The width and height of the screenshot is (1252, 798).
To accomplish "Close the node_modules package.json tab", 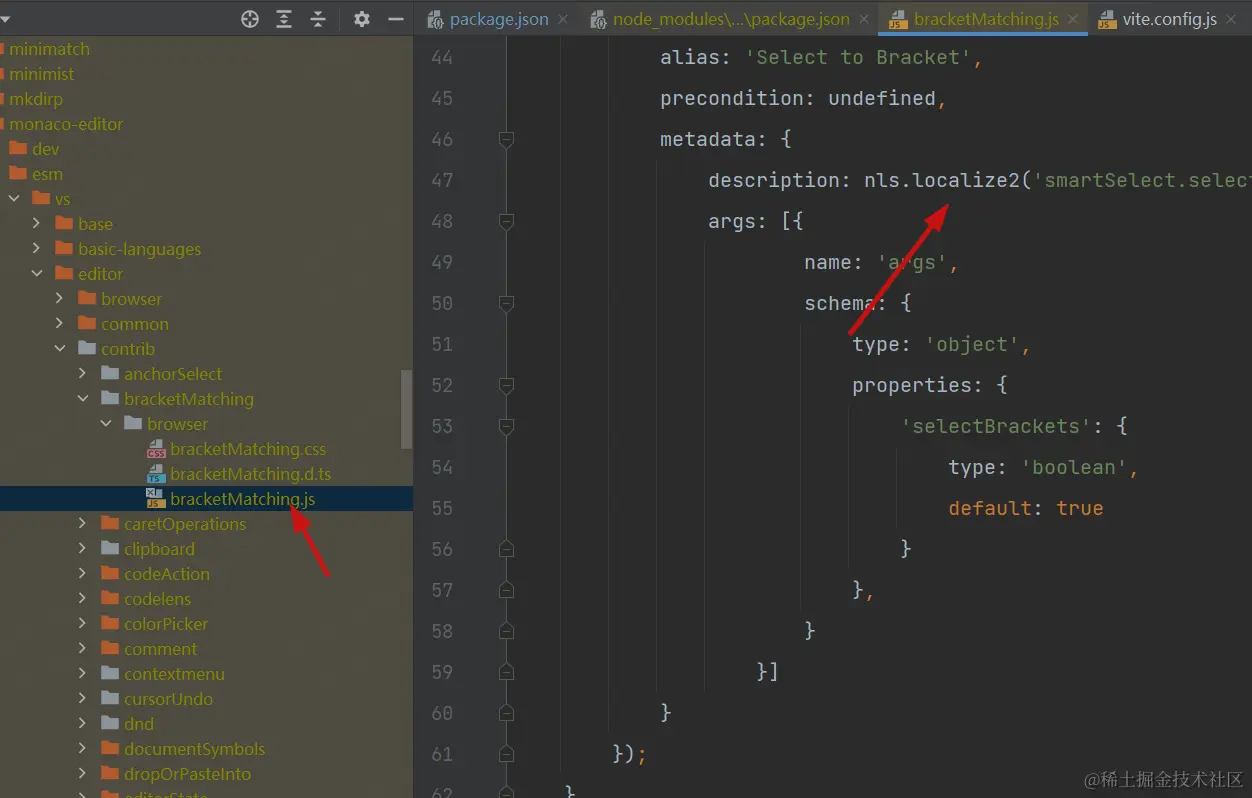I will [864, 19].
